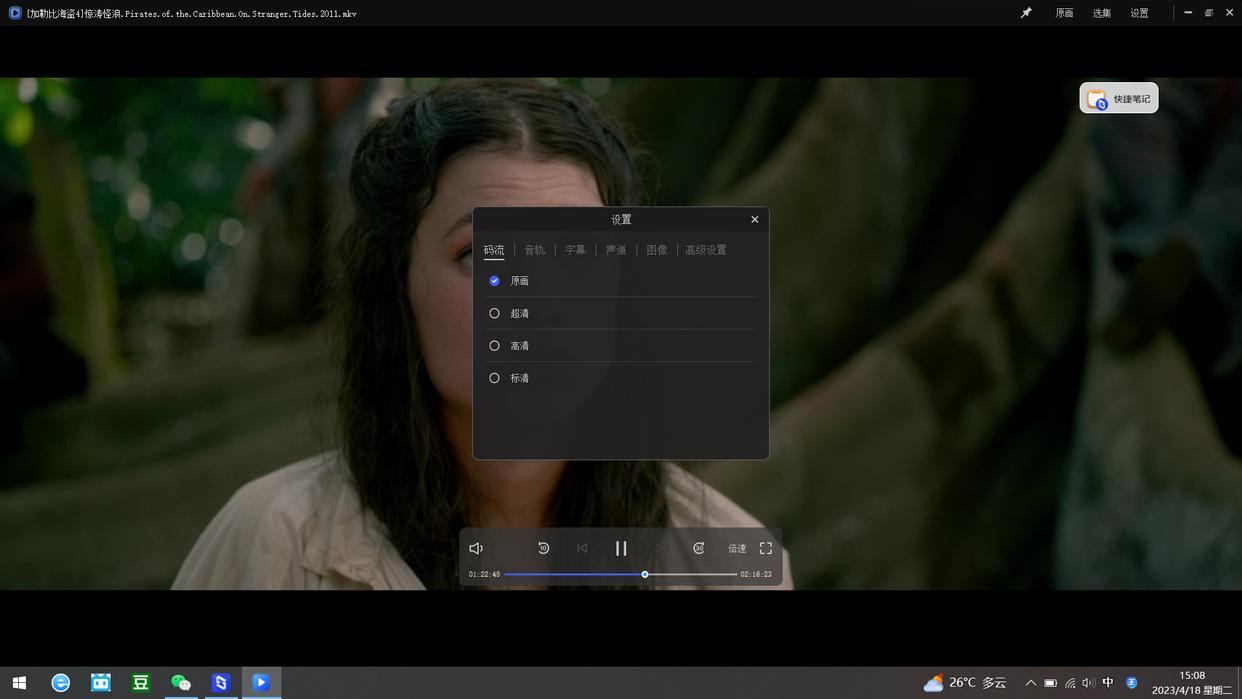
Task: Enter fullscreen mode
Action: coord(766,548)
